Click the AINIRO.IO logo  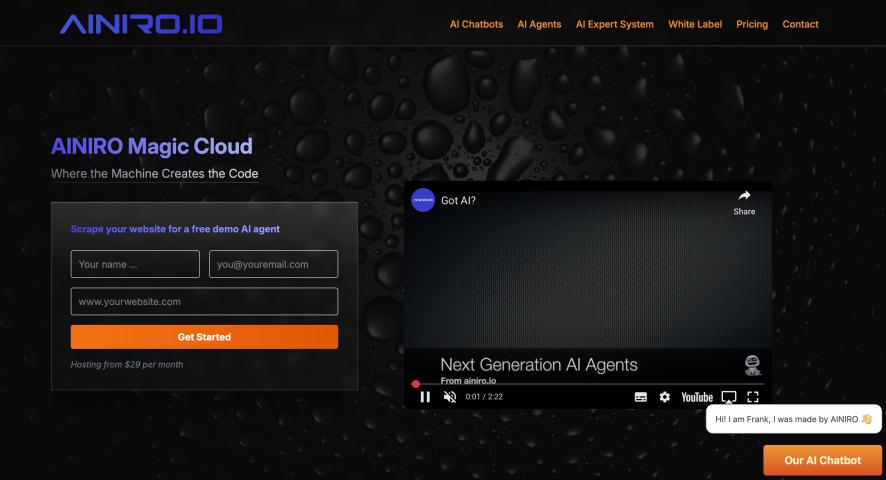click(141, 24)
